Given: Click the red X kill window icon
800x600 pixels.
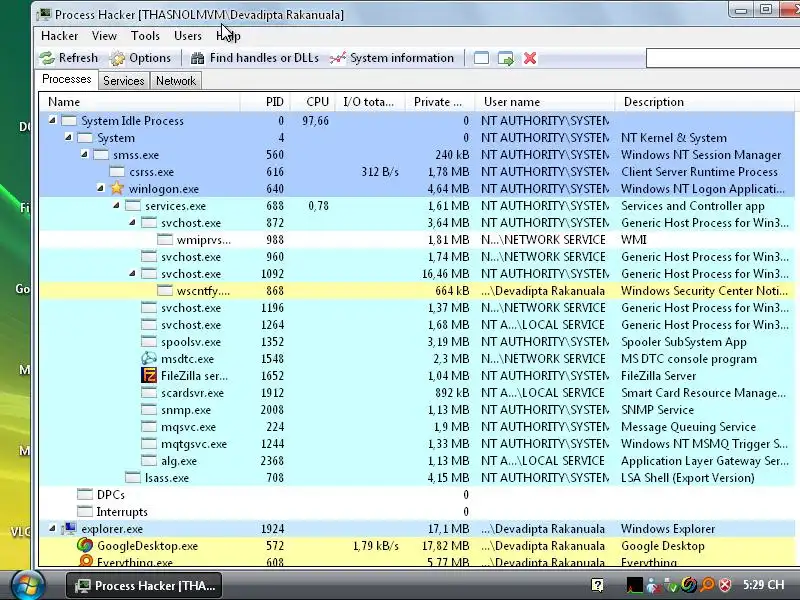Looking at the screenshot, I should [530, 58].
